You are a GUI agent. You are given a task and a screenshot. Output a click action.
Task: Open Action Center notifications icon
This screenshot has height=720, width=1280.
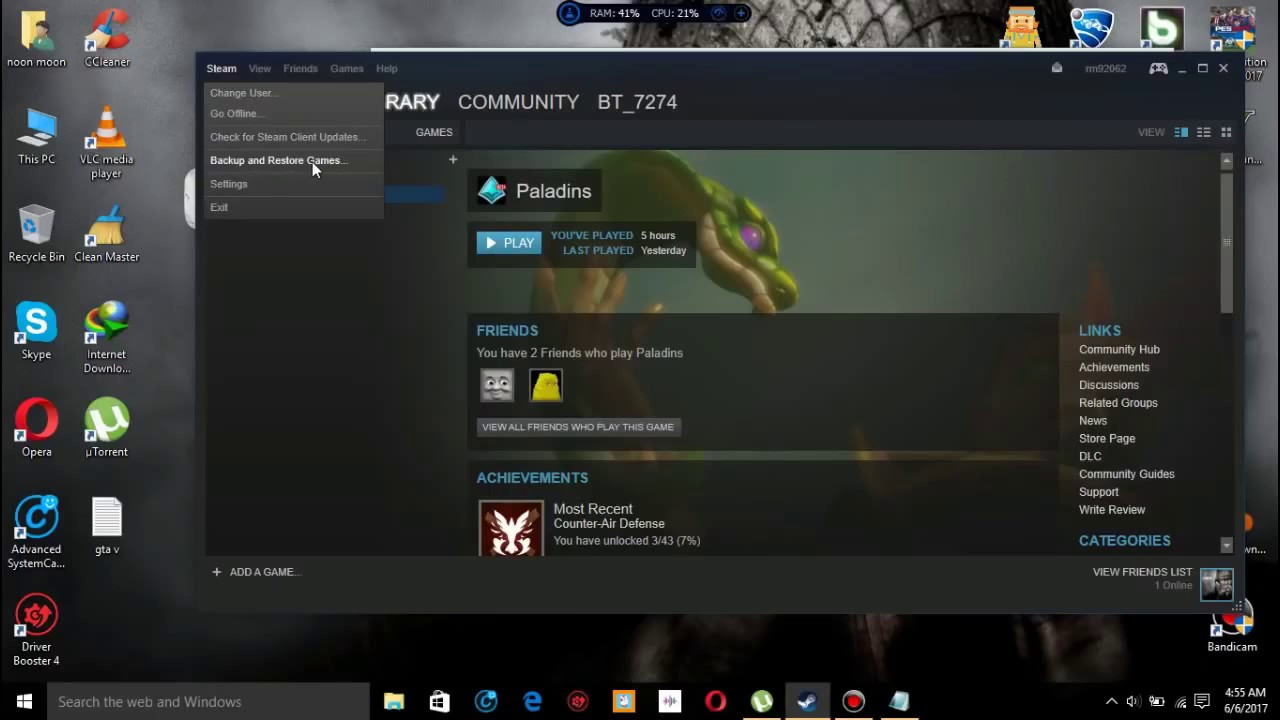(1203, 701)
